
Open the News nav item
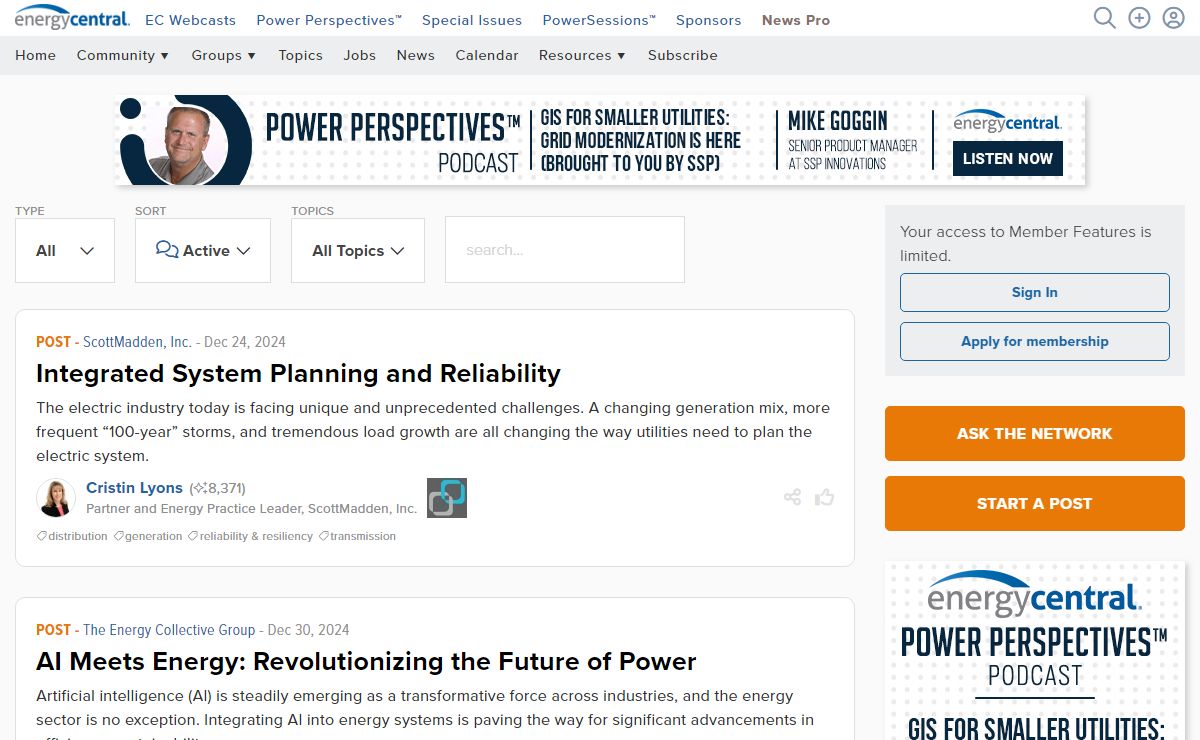click(x=416, y=55)
